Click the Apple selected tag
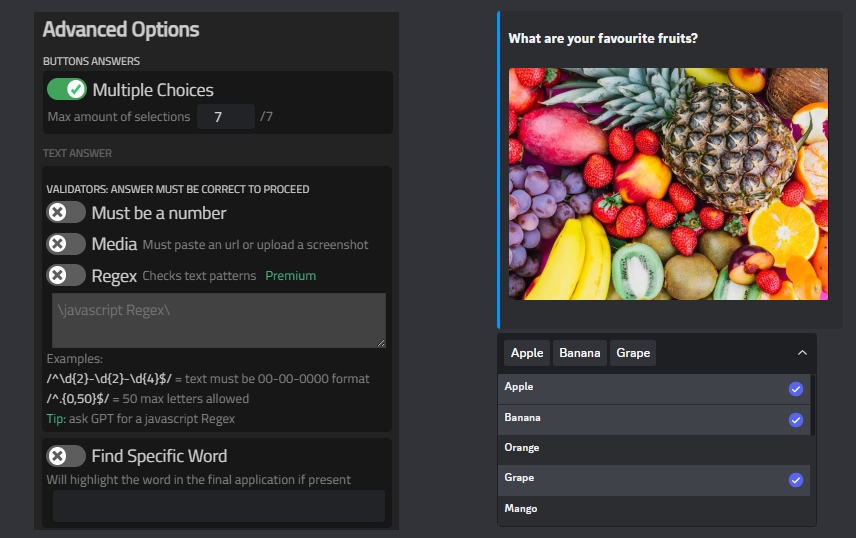This screenshot has height=538, width=856. tap(527, 353)
